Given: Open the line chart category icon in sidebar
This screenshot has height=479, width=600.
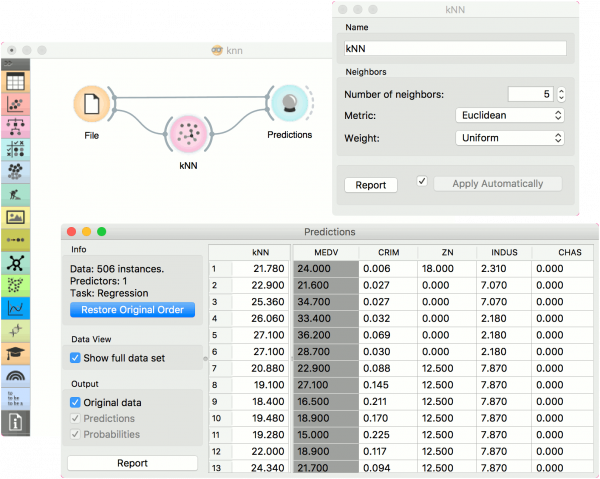Looking at the screenshot, I should pyautogui.click(x=16, y=308).
